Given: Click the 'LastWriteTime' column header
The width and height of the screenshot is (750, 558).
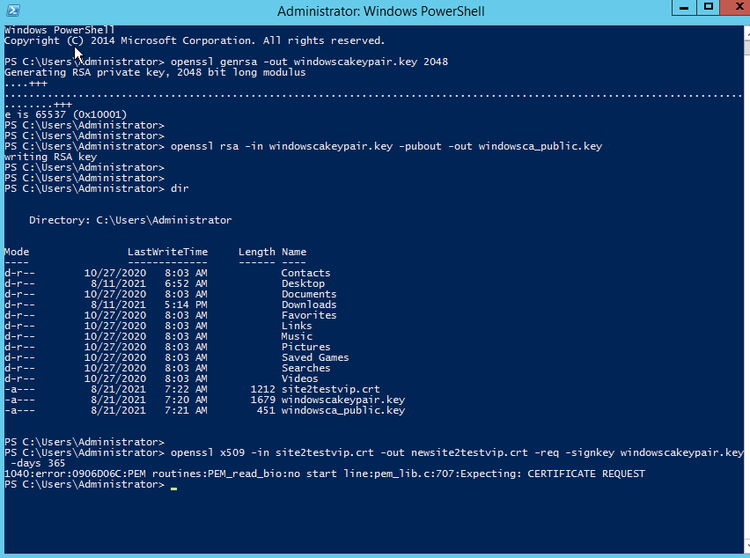Looking at the screenshot, I should click(x=167, y=252).
